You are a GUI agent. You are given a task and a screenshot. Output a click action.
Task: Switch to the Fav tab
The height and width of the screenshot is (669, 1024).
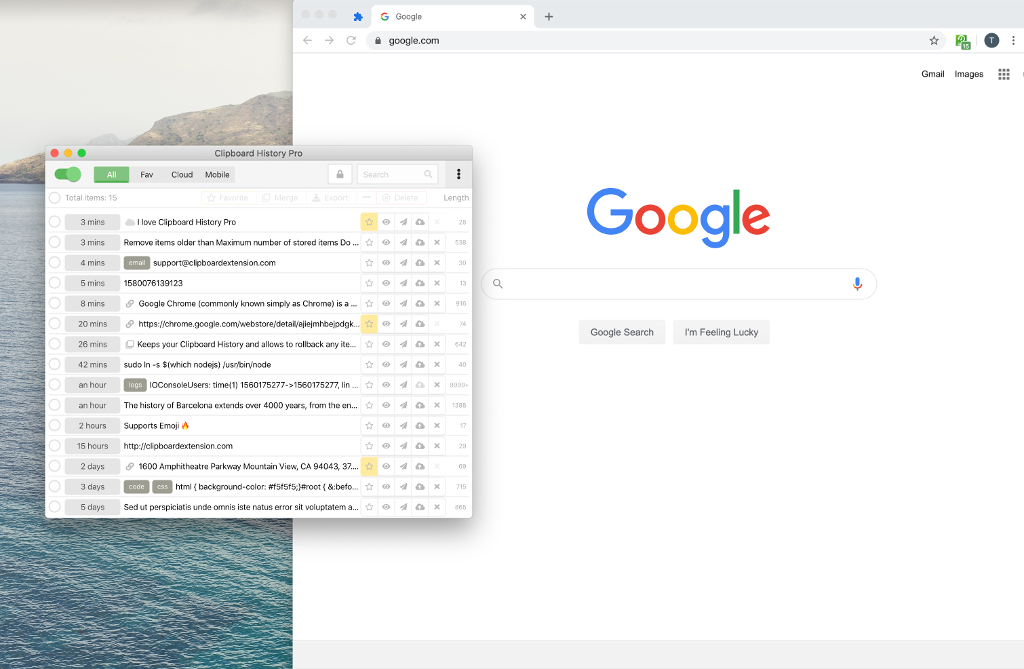coord(147,174)
